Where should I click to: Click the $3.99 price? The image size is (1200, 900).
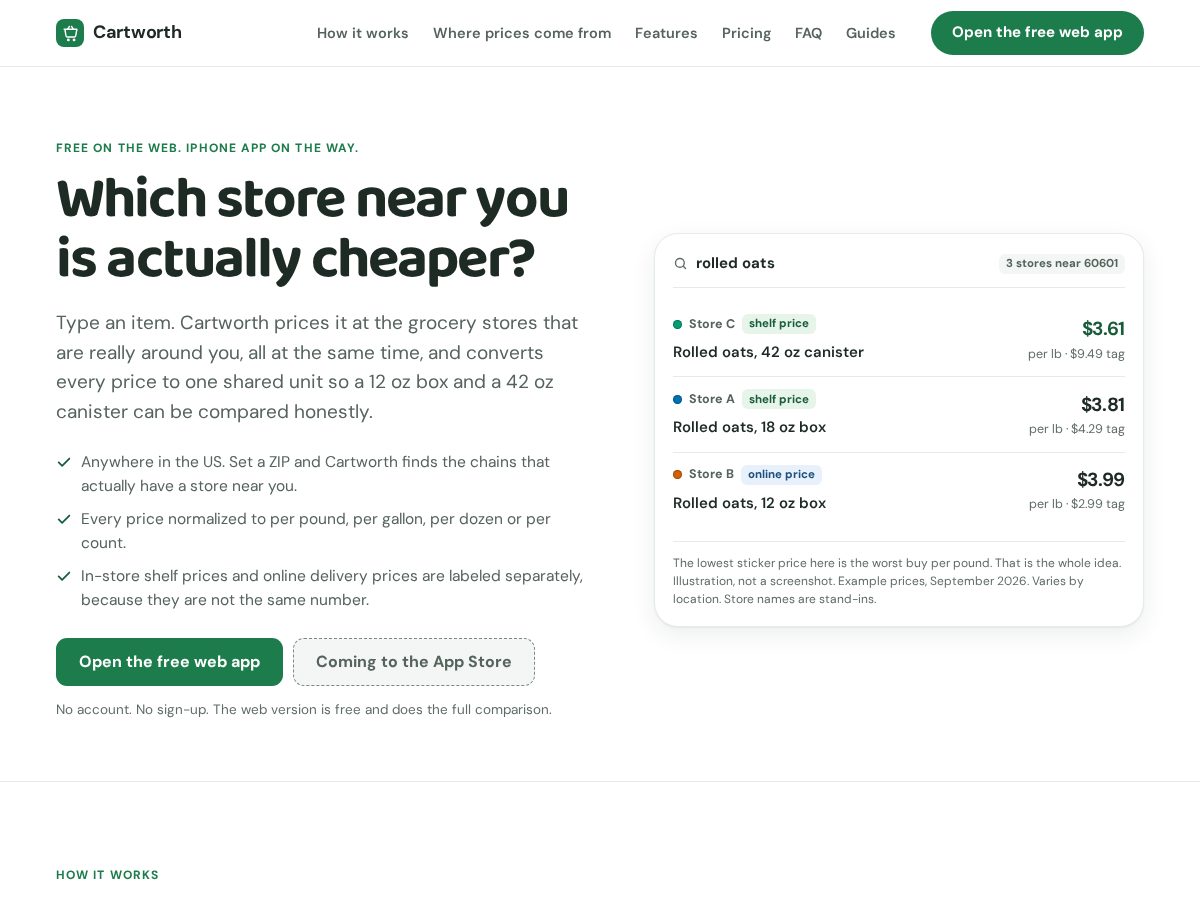click(x=1101, y=479)
